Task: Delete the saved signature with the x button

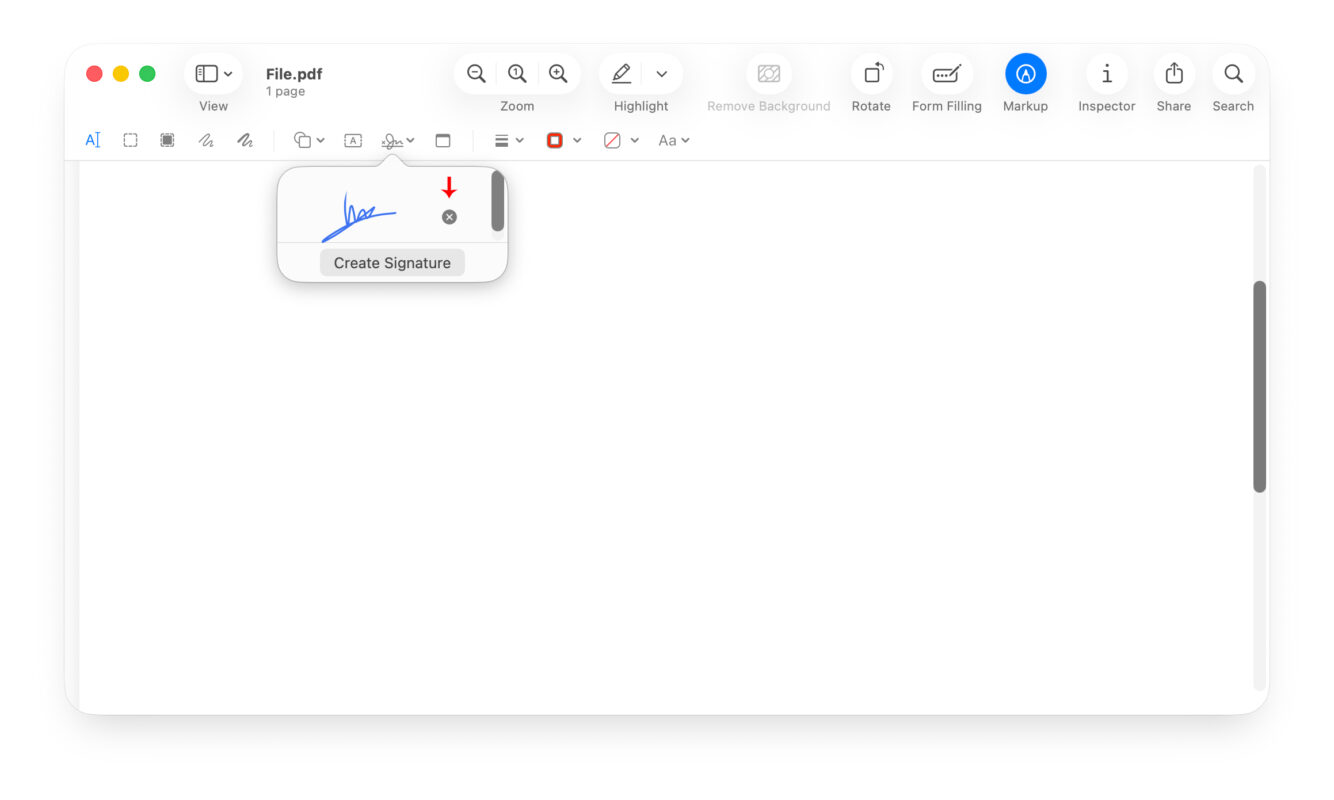Action: [x=449, y=217]
